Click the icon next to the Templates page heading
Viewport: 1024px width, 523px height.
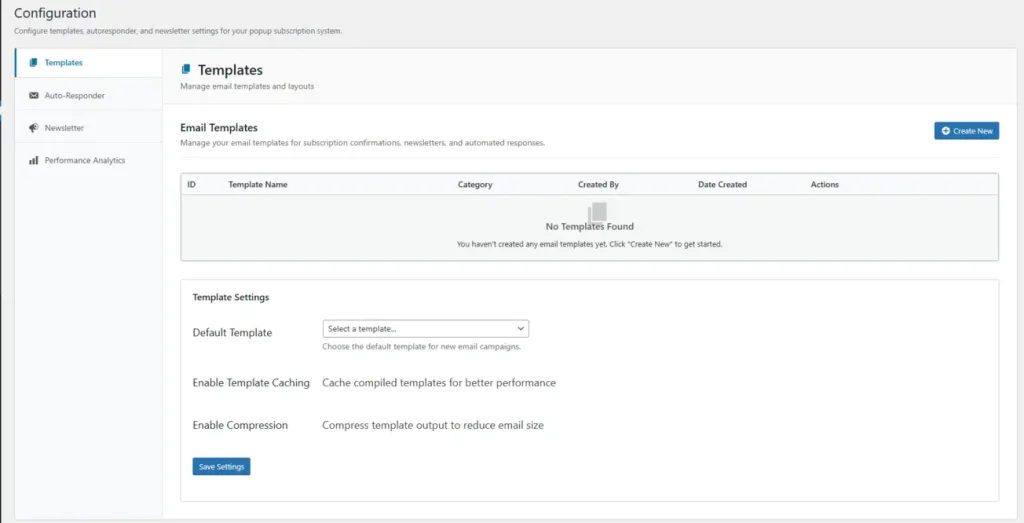pyautogui.click(x=185, y=69)
